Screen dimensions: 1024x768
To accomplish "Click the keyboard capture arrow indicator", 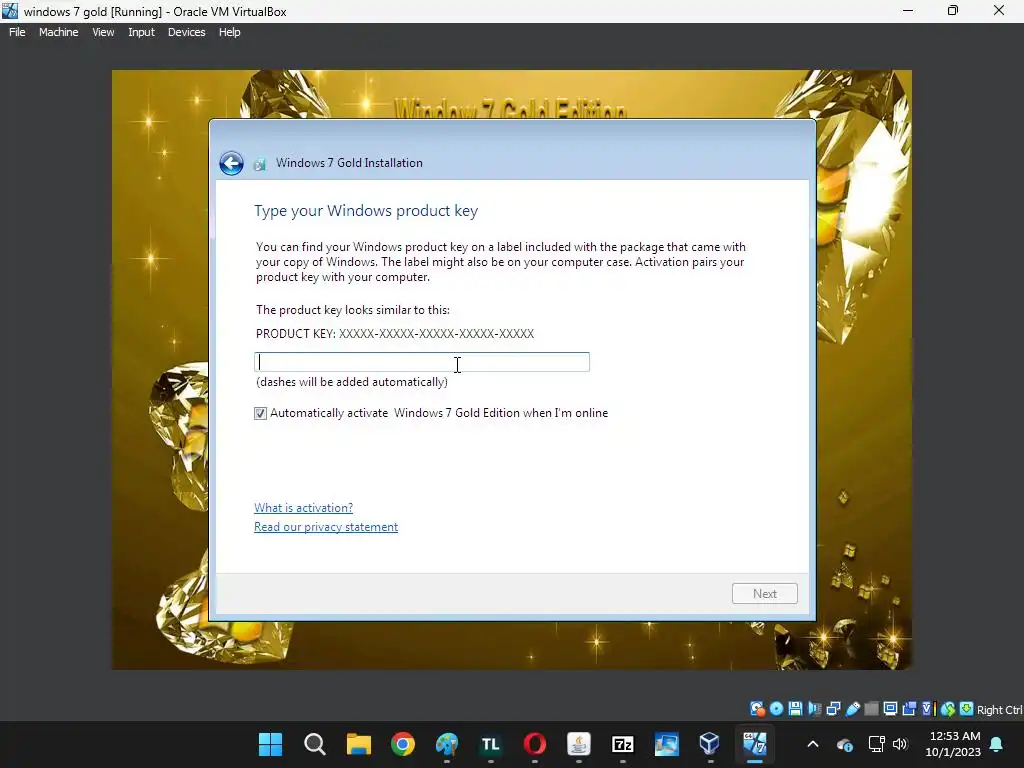I will pyautogui.click(x=967, y=709).
